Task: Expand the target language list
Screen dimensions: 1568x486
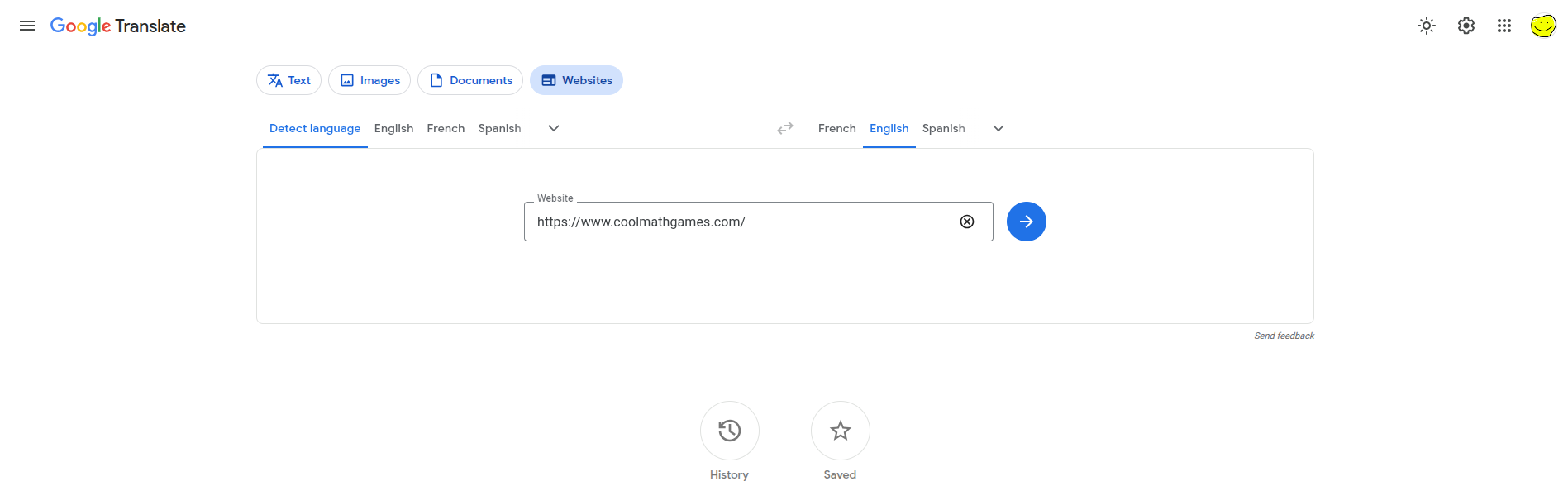Action: click(x=998, y=128)
